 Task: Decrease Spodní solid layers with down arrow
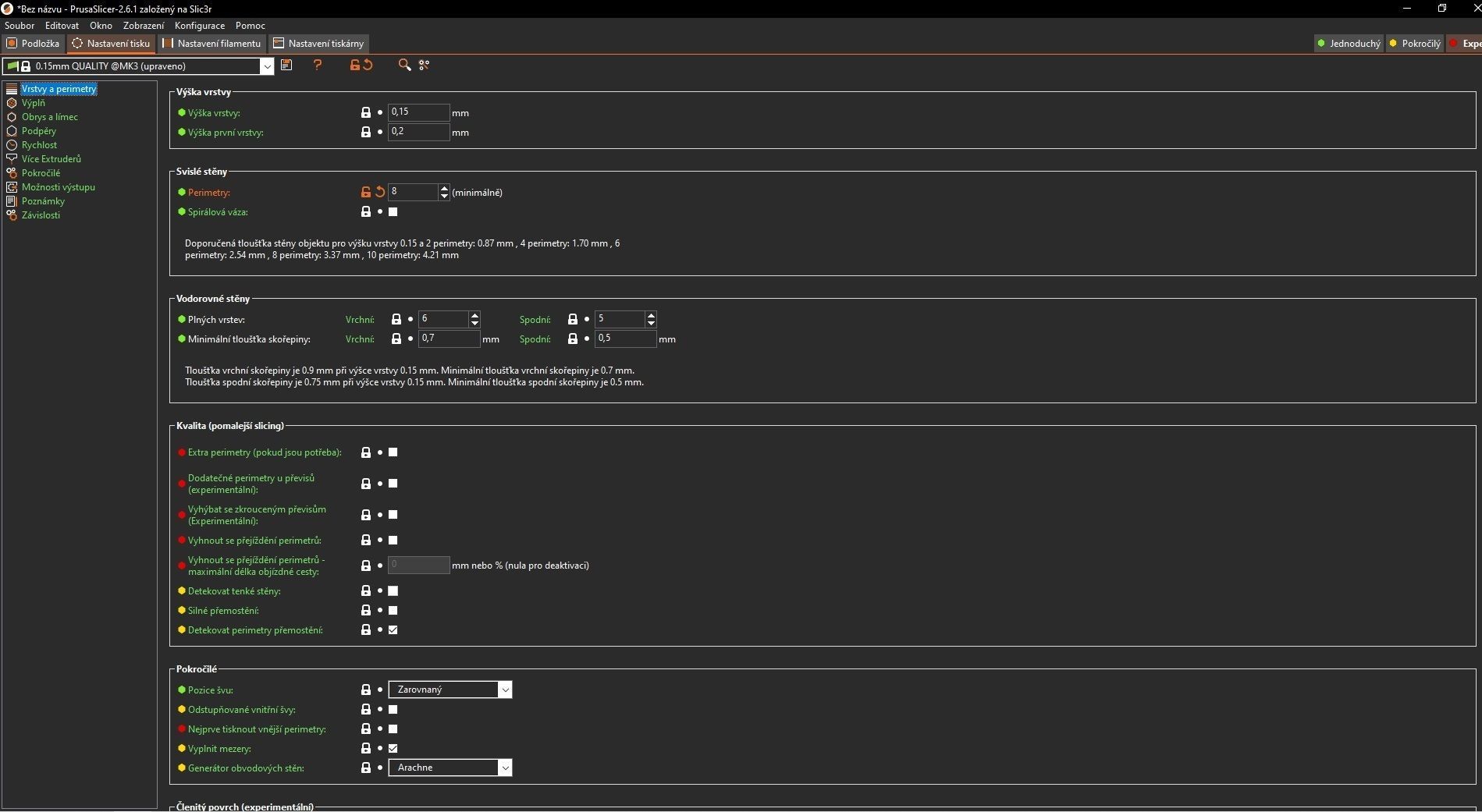pyautogui.click(x=651, y=323)
